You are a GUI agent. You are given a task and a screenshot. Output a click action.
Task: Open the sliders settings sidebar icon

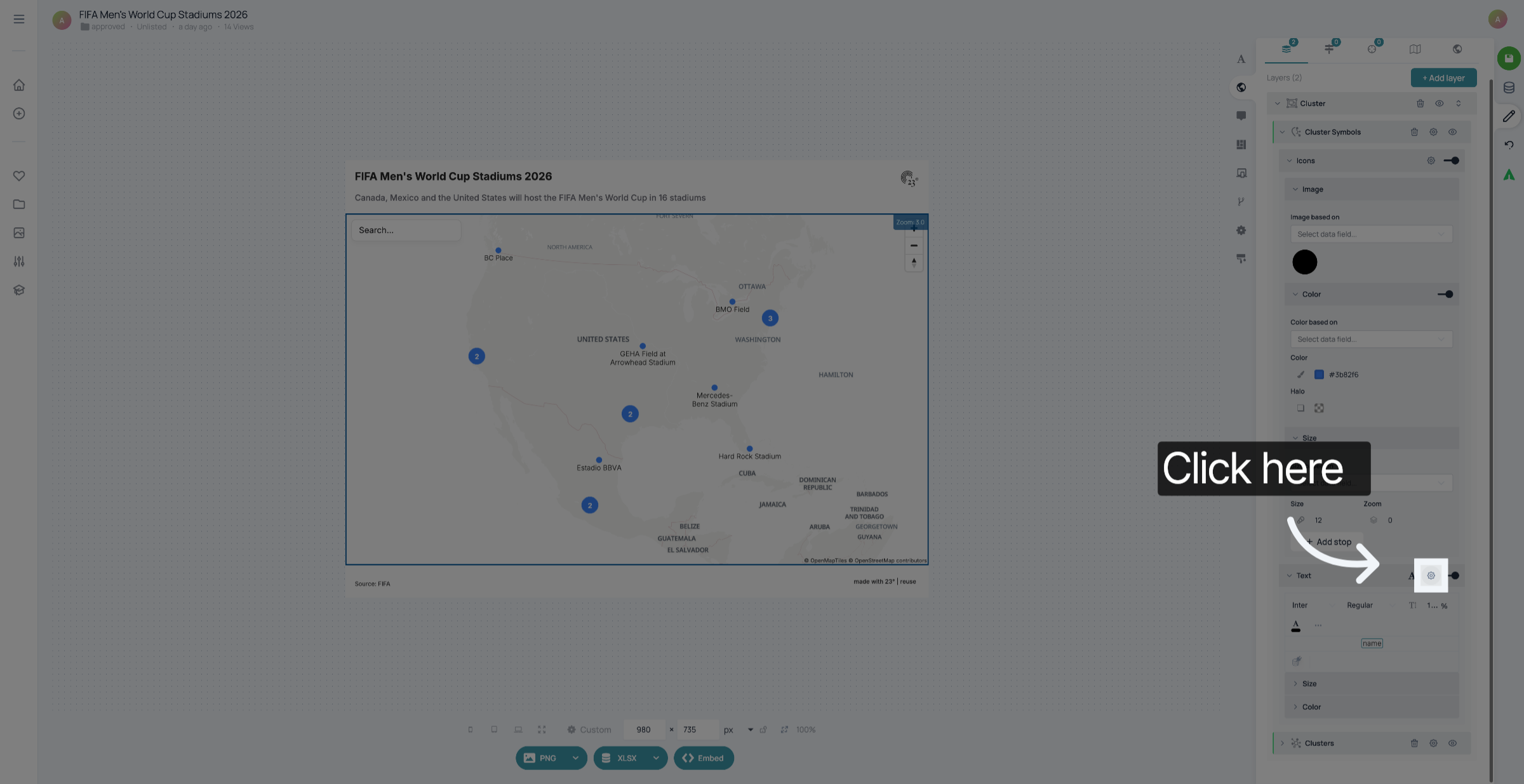pyautogui.click(x=19, y=262)
